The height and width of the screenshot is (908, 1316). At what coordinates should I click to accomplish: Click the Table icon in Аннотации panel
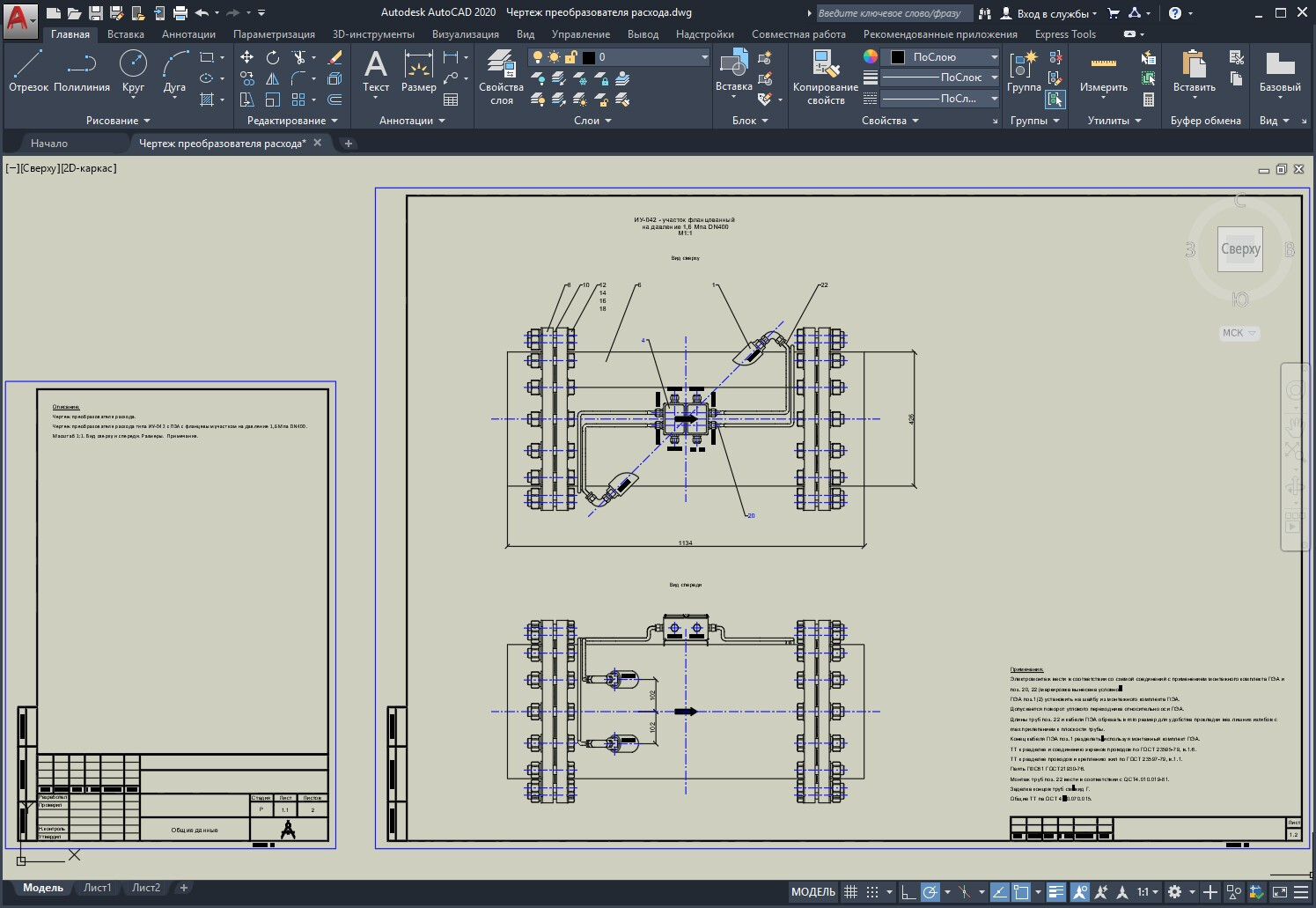coord(451,100)
